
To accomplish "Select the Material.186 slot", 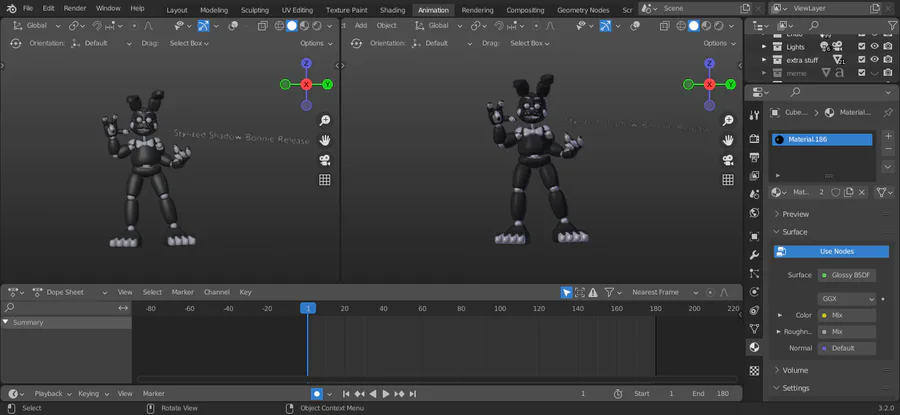I will (822, 139).
